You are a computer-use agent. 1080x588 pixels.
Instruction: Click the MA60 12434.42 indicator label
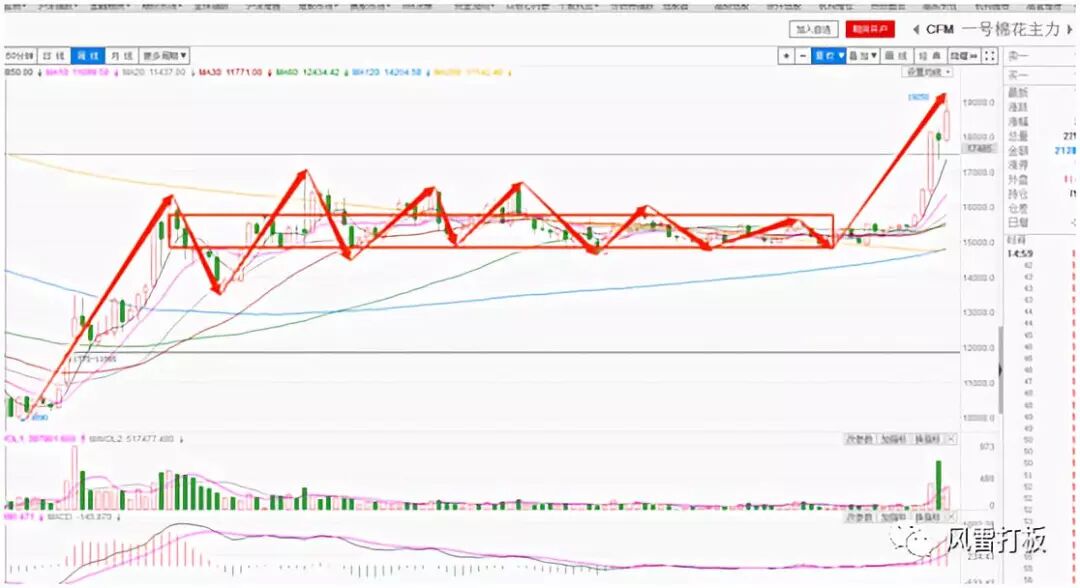[307, 72]
